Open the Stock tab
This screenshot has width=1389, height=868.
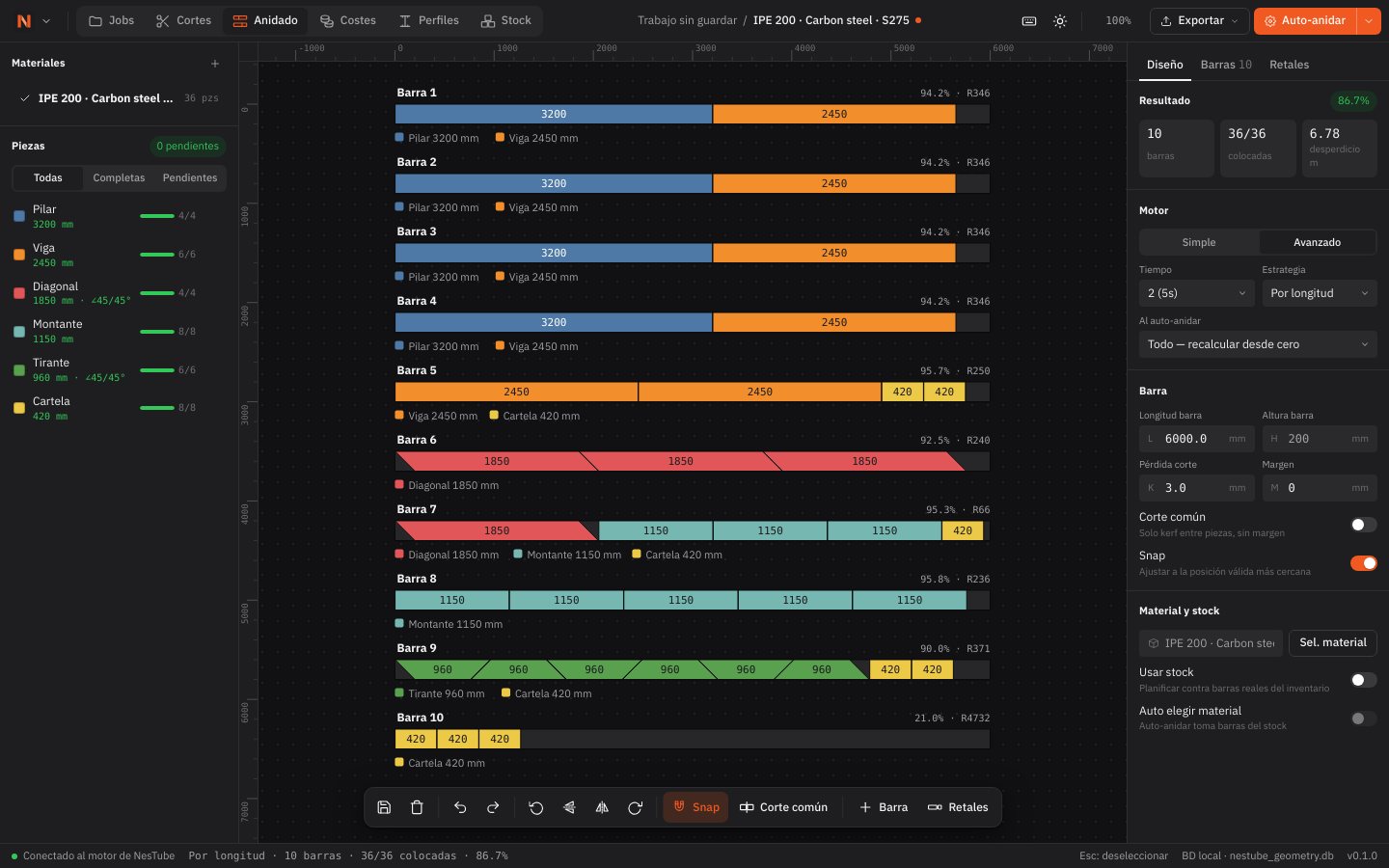click(506, 20)
